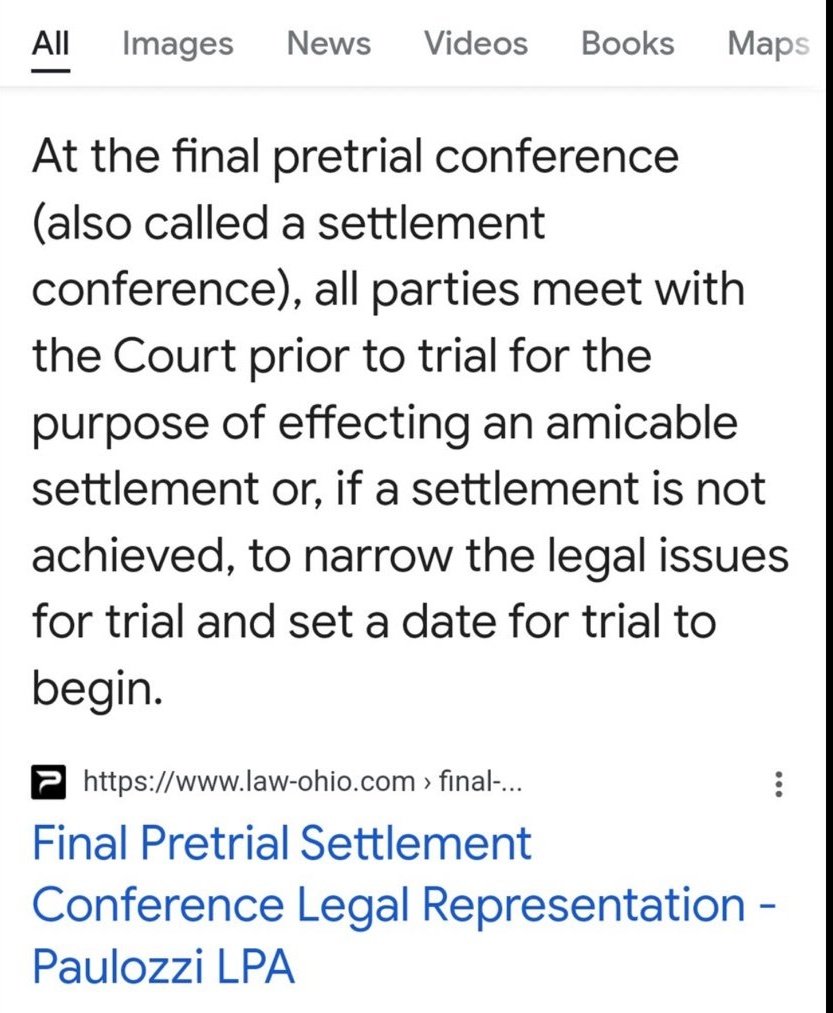Viewport: 833px width, 1013px height.
Task: Tap the snippet line "achieved, to narrow the legal issues"
Action: tap(410, 556)
